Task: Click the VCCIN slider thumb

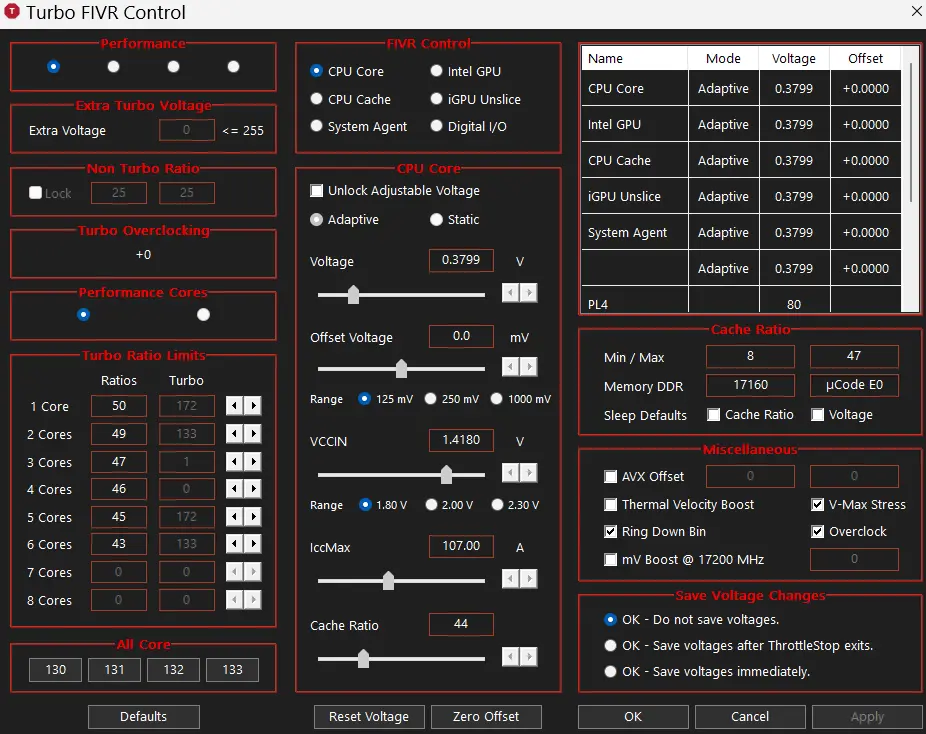Action: click(446, 474)
